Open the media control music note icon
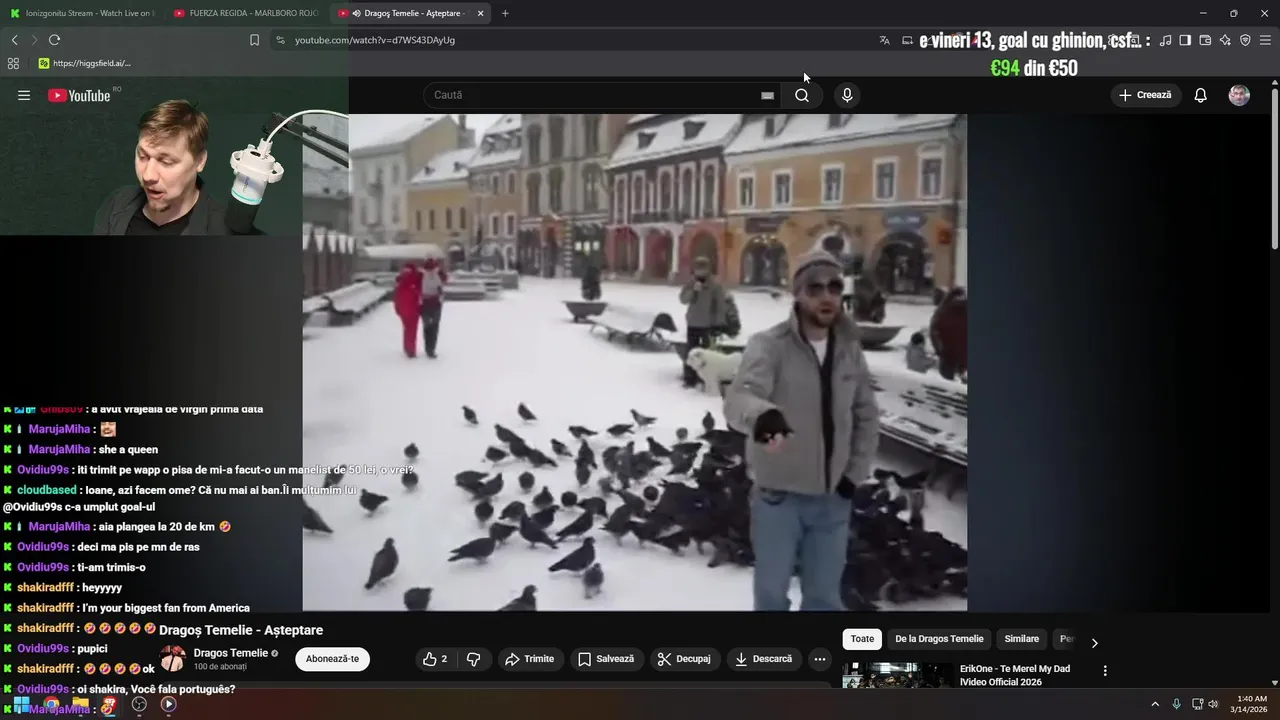 point(1165,40)
